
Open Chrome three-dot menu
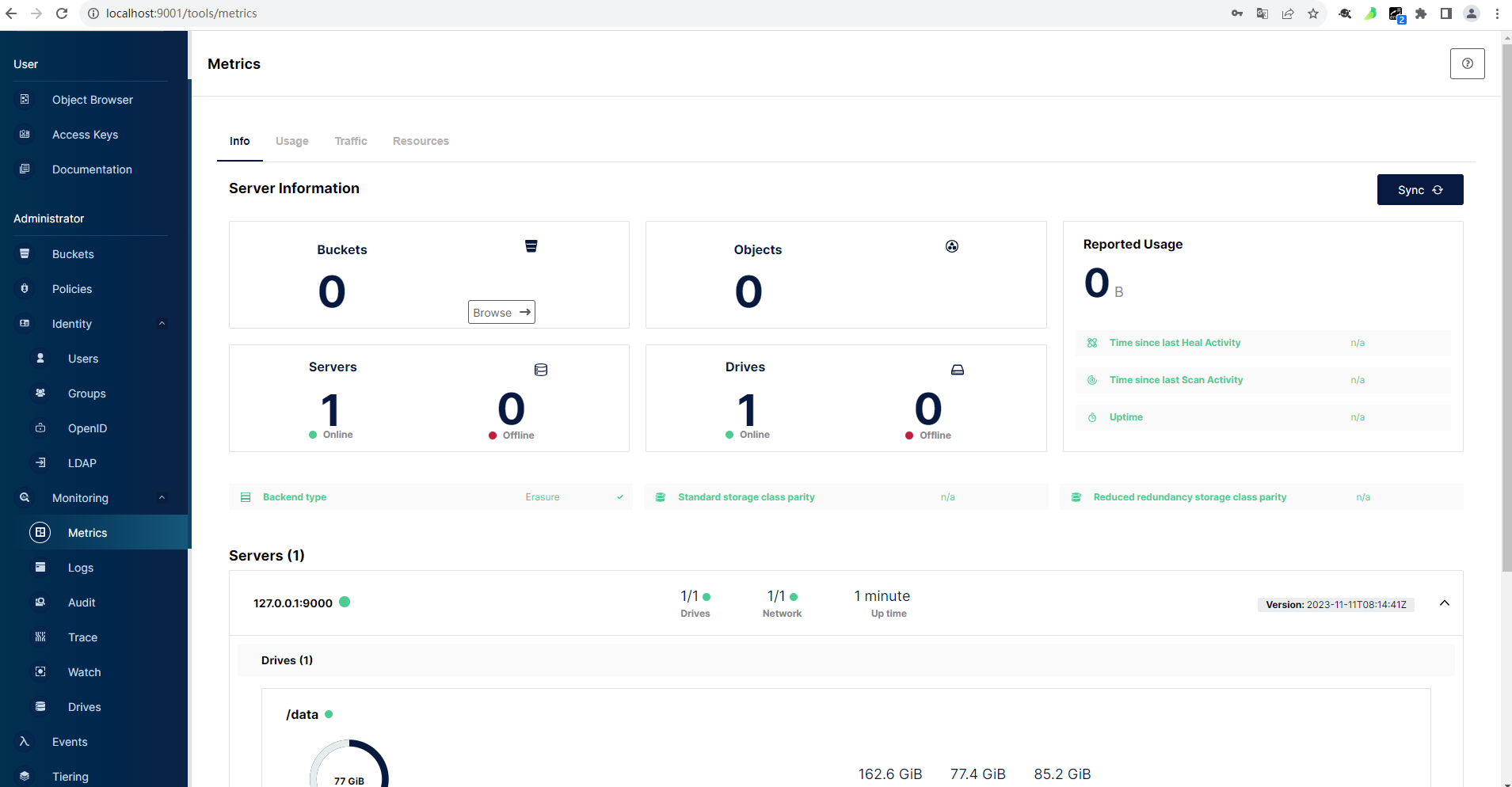[1497, 13]
